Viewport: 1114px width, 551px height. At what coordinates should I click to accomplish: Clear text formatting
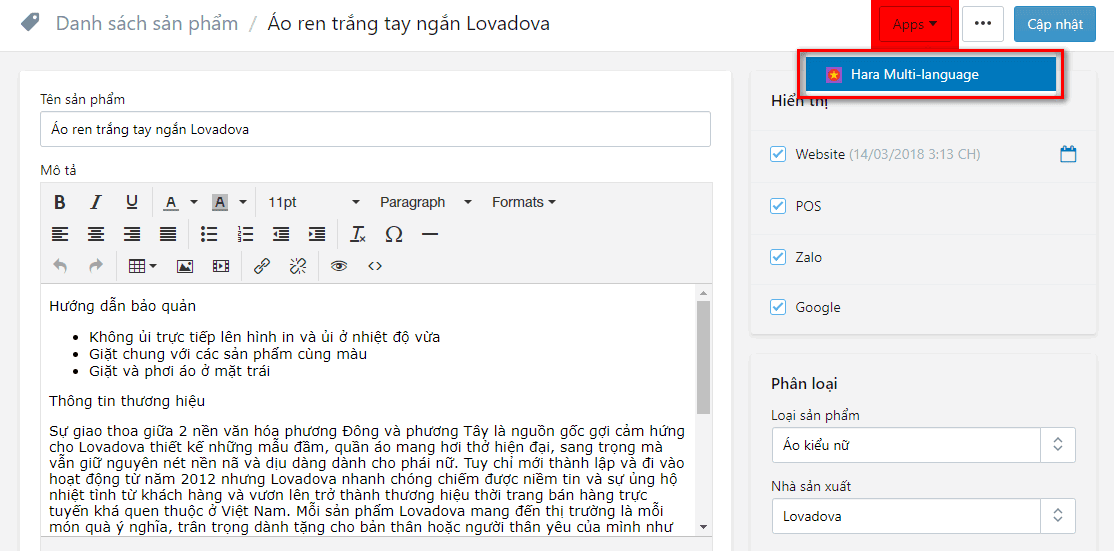[358, 234]
